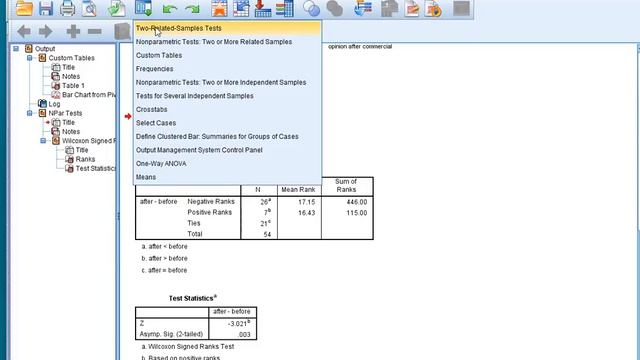Click the grey Associate Autoscript icon
Image resolution: width=640 pixels, height=360 pixels.
(x=389, y=8)
